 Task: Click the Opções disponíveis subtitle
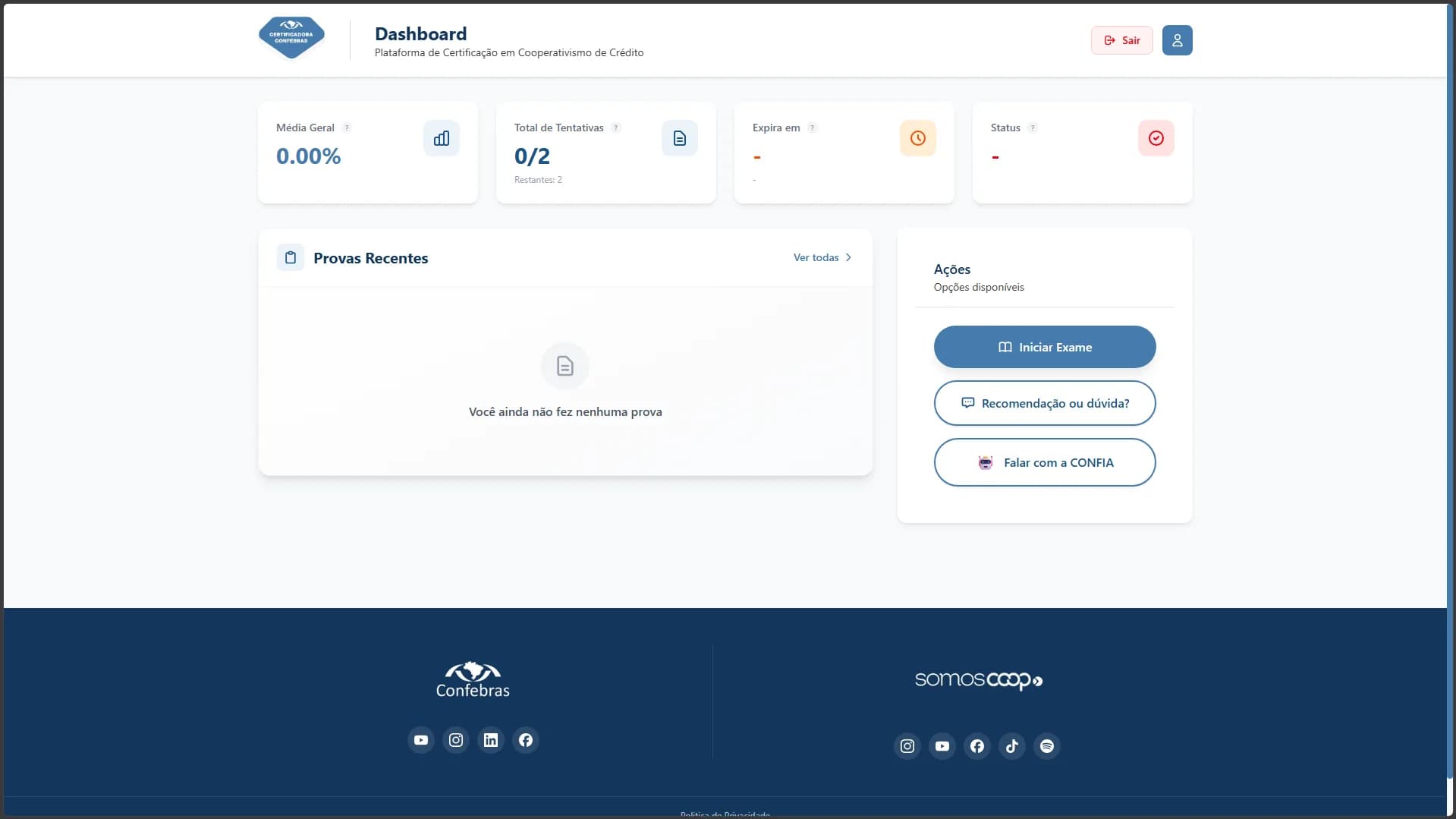pos(979,287)
